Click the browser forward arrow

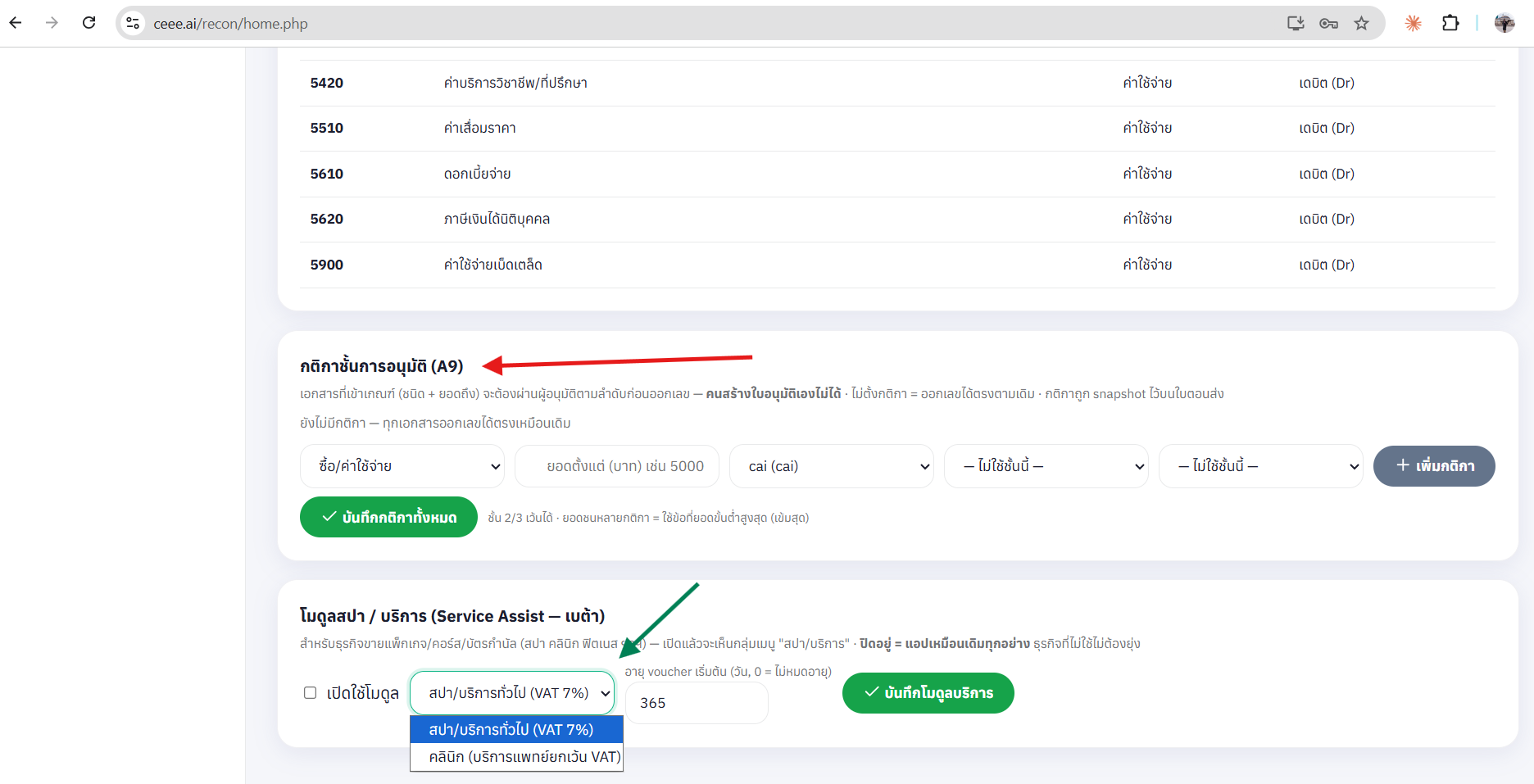tap(52, 23)
